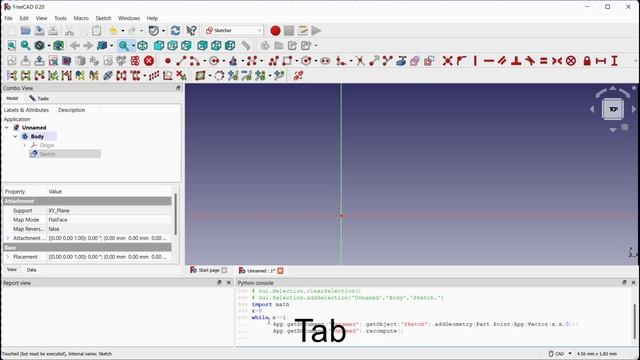The width and height of the screenshot is (640, 360).
Task: Click the red Stop Operation icon
Action: [x=149, y=61]
